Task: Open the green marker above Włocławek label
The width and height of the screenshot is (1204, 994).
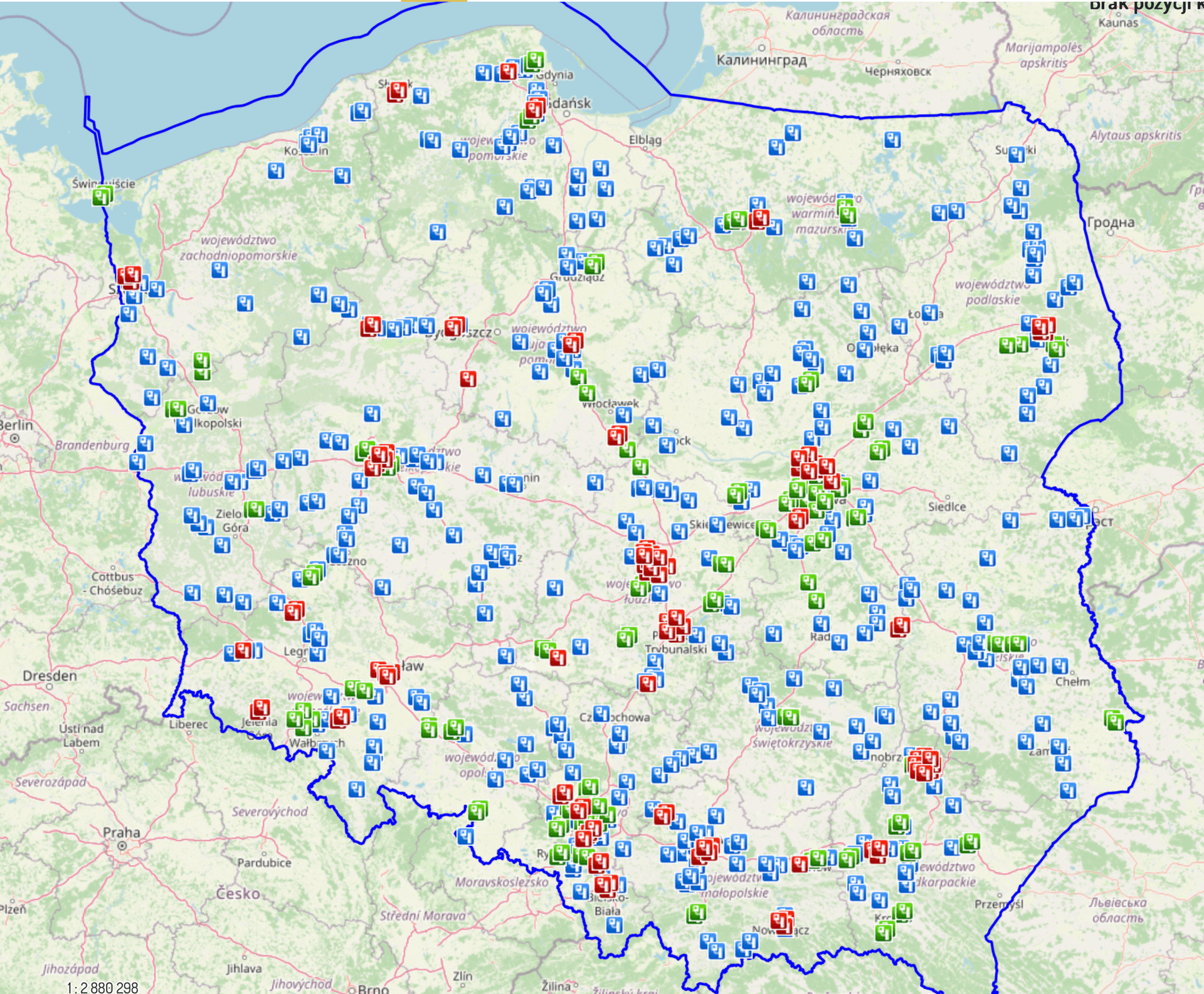Action: point(586,393)
